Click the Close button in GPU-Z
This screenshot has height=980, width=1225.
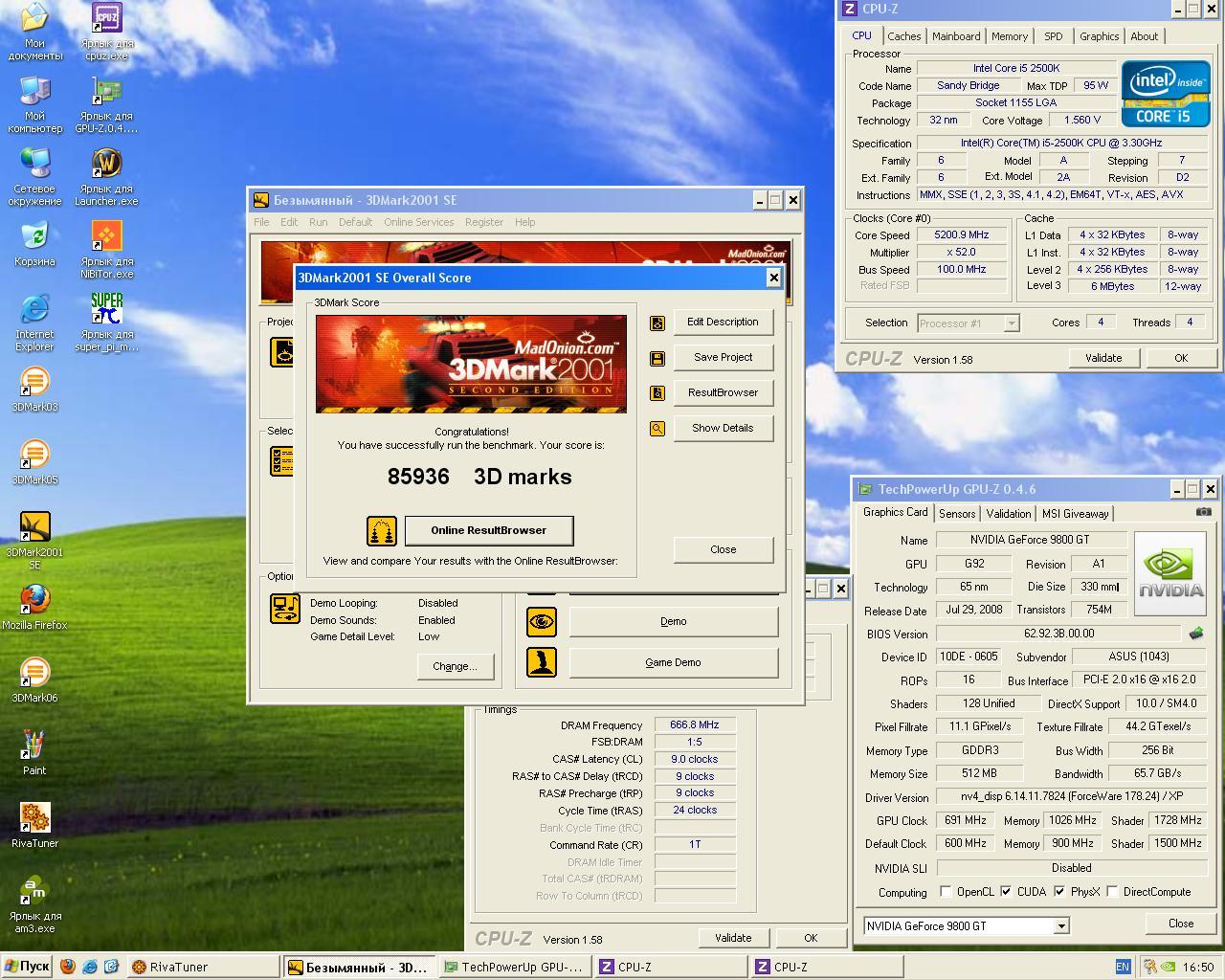click(1181, 924)
